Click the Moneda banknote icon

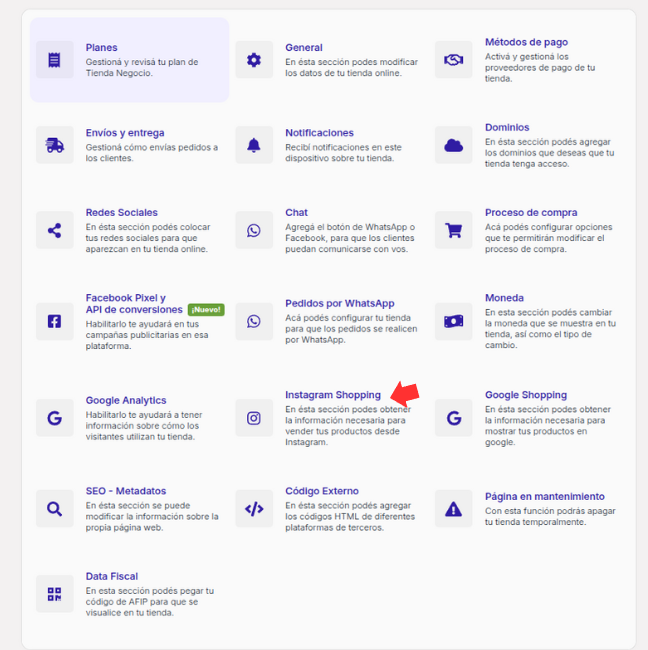pos(454,321)
